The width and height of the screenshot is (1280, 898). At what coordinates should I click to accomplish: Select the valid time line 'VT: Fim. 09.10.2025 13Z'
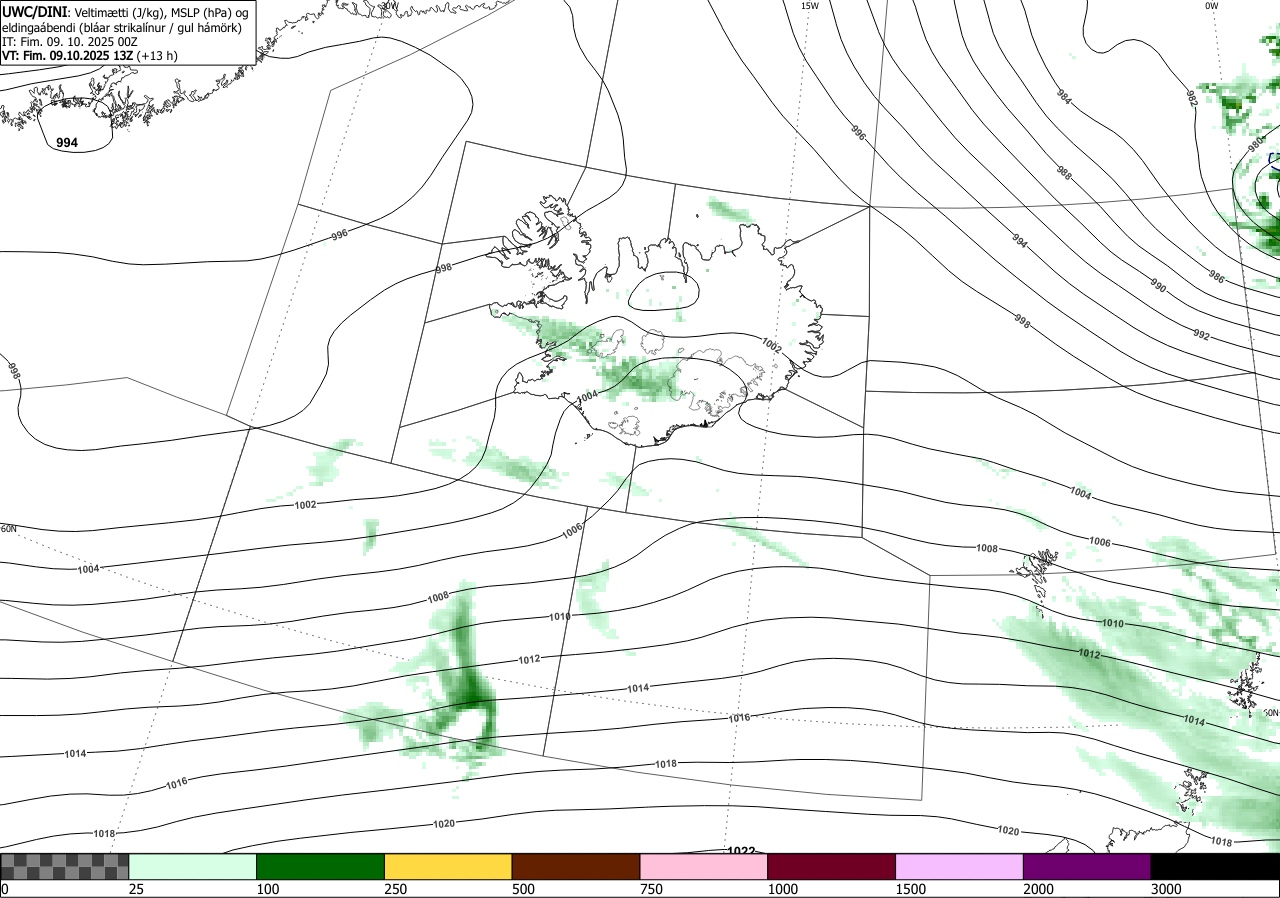pyautogui.click(x=68, y=56)
